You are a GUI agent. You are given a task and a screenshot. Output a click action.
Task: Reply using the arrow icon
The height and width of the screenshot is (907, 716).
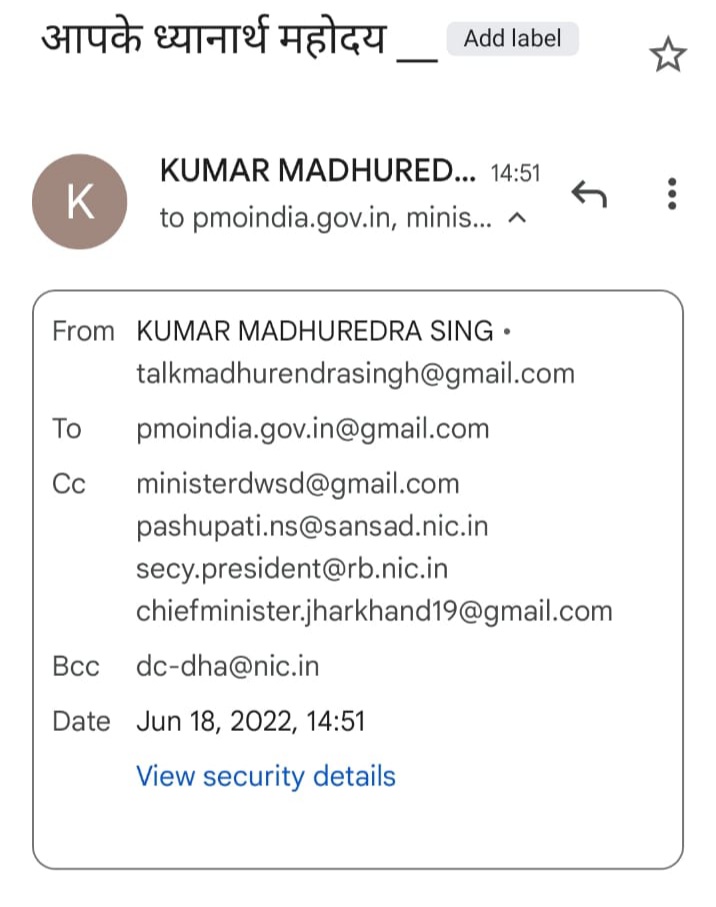pos(589,194)
